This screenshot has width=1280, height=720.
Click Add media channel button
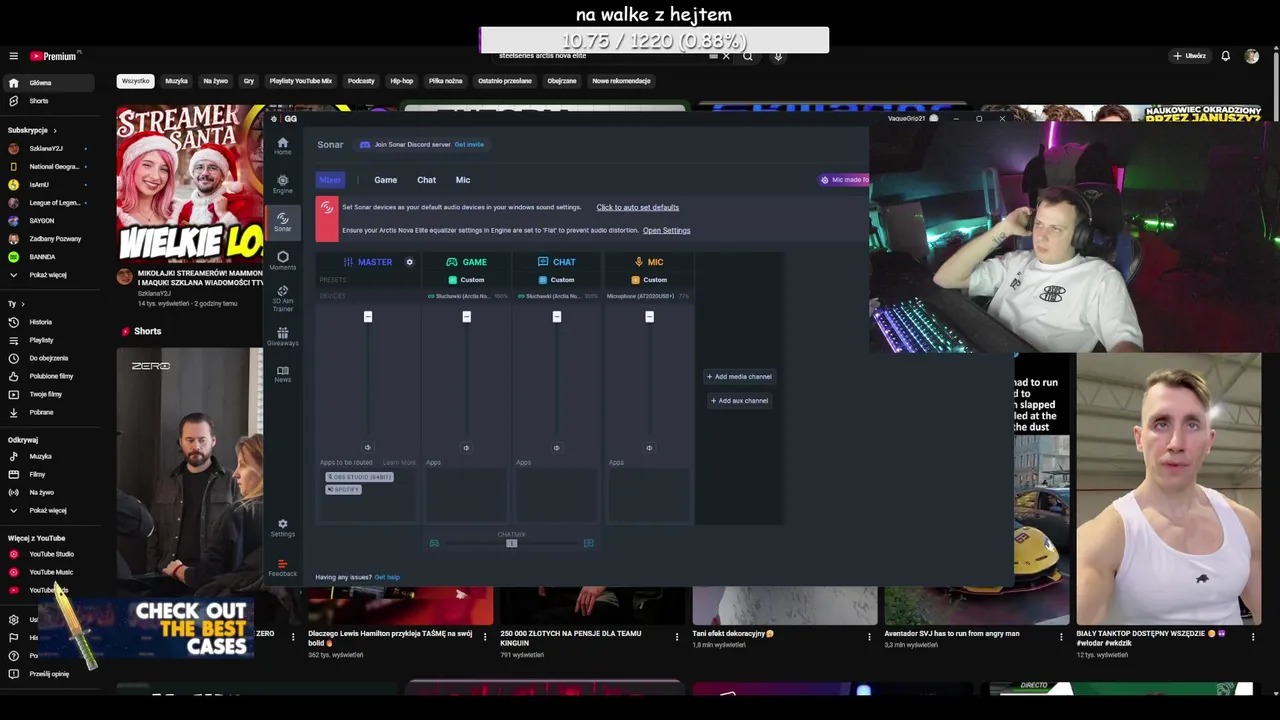click(x=739, y=377)
